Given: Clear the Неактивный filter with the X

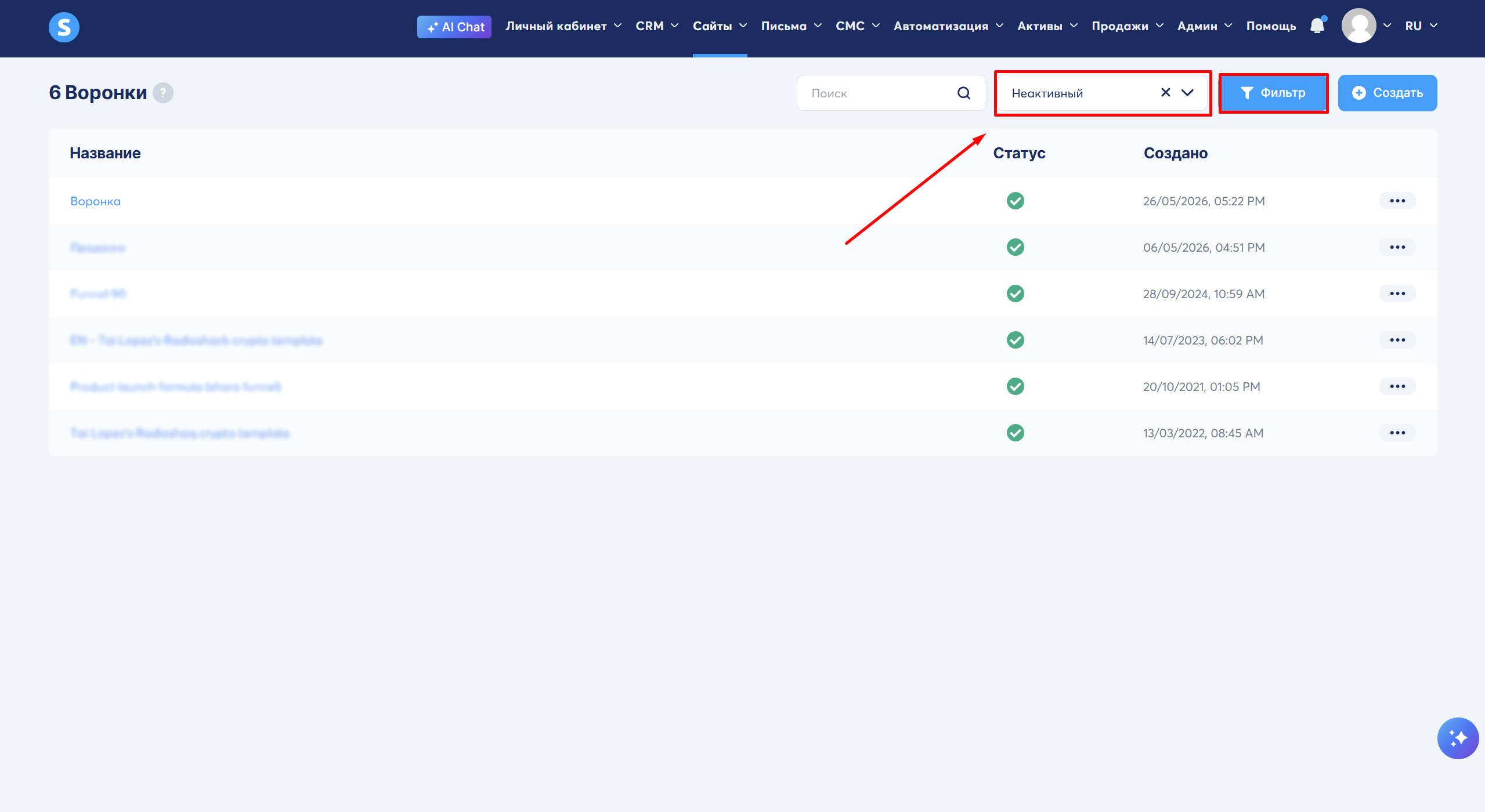Looking at the screenshot, I should coord(1165,92).
